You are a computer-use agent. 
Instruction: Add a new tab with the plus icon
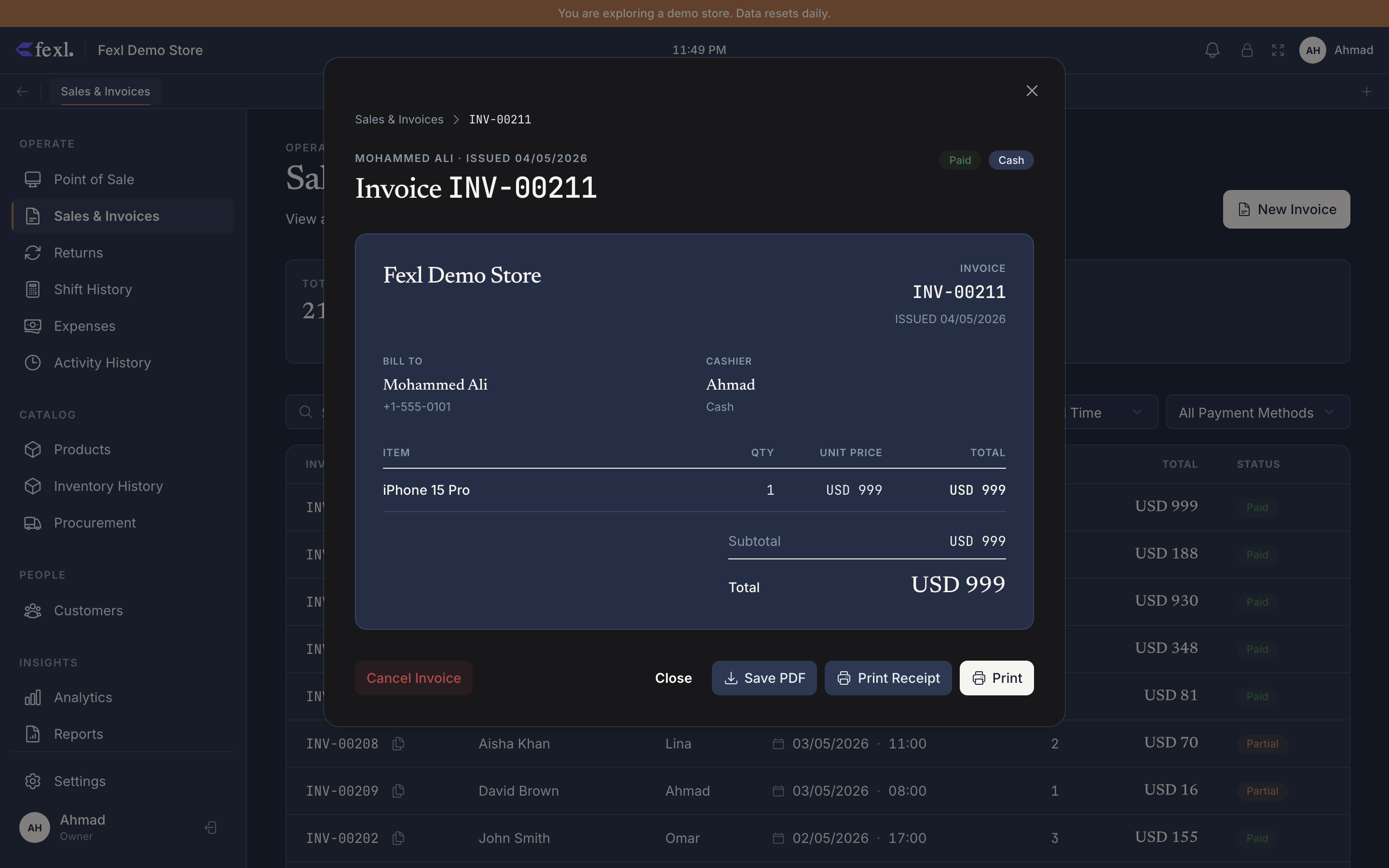(1367, 91)
